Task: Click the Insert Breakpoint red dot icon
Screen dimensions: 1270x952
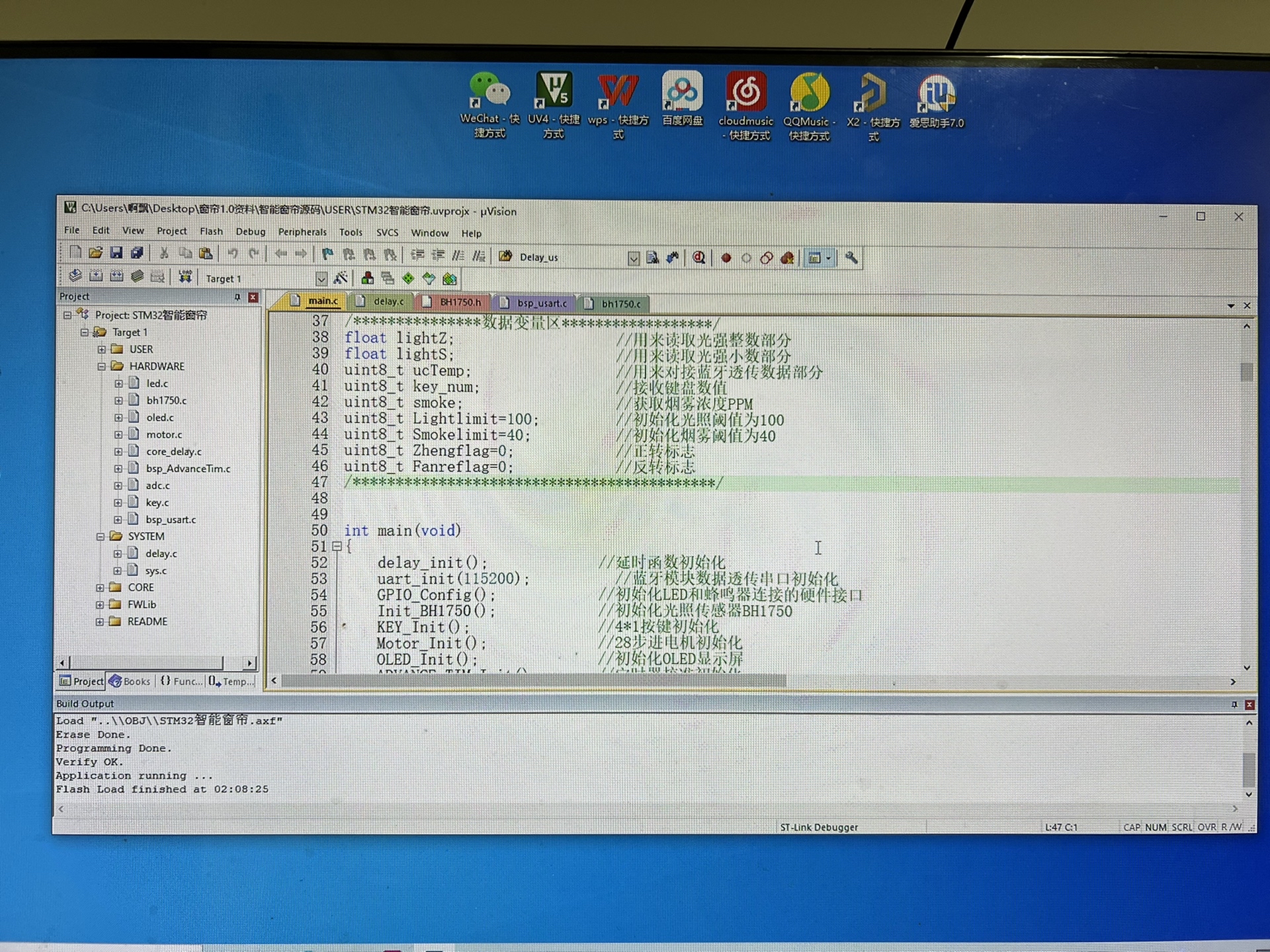Action: (726, 258)
